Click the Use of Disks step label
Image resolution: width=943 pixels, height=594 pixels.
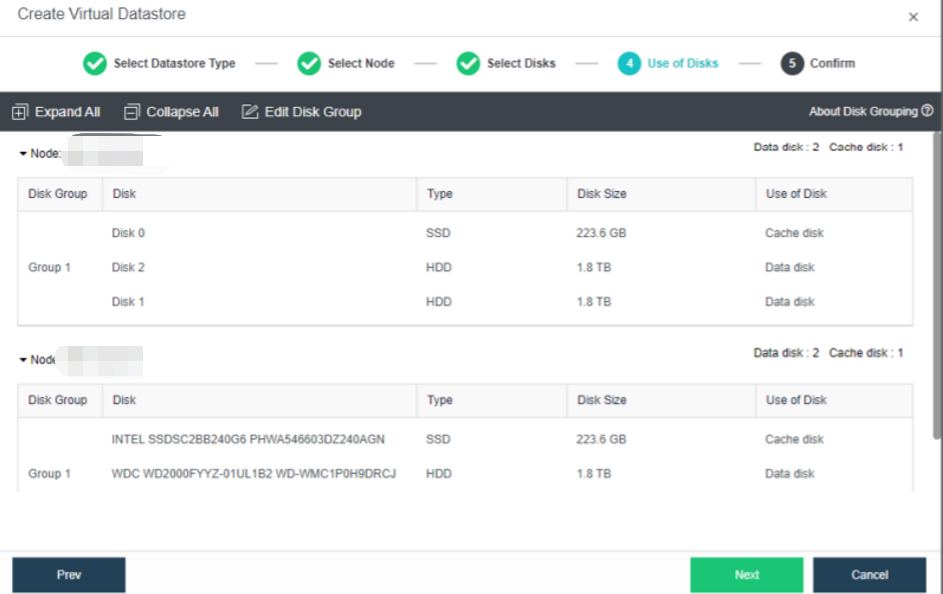682,63
